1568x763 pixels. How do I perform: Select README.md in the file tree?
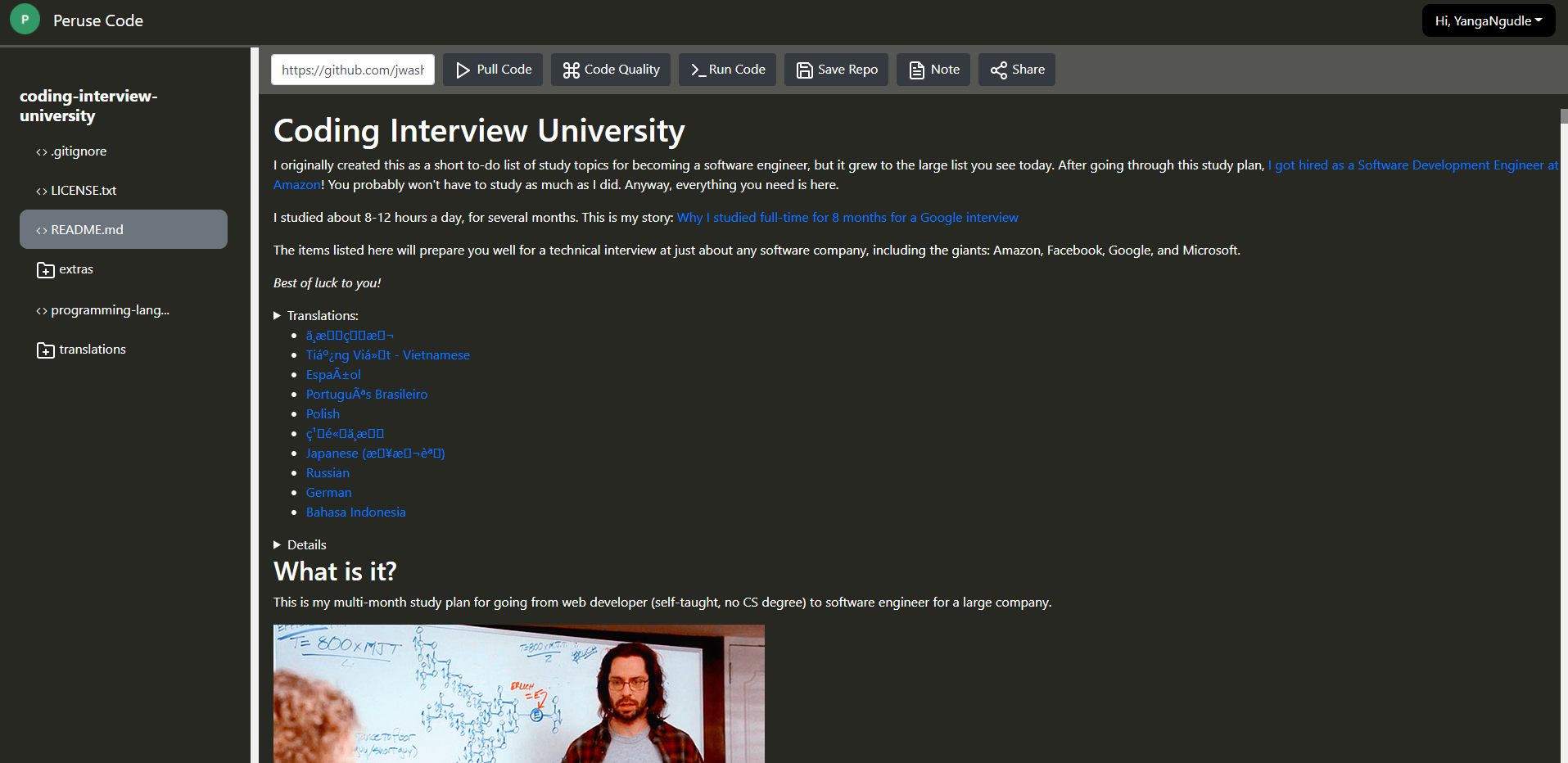click(124, 229)
